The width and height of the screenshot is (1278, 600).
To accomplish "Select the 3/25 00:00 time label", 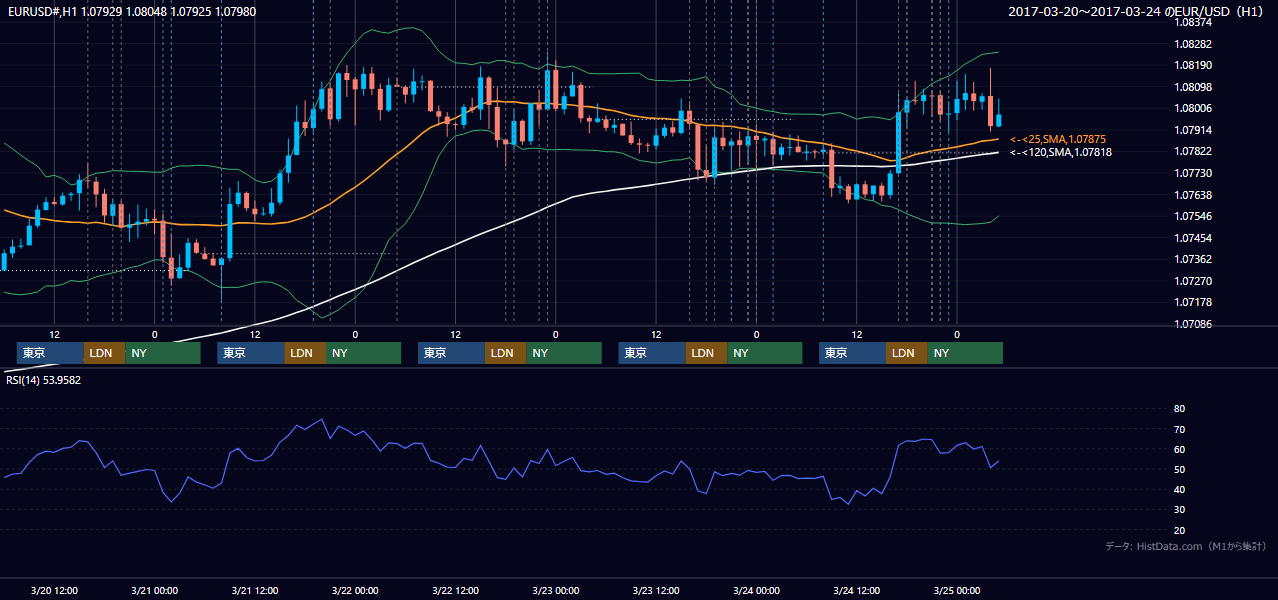I will 957,590.
